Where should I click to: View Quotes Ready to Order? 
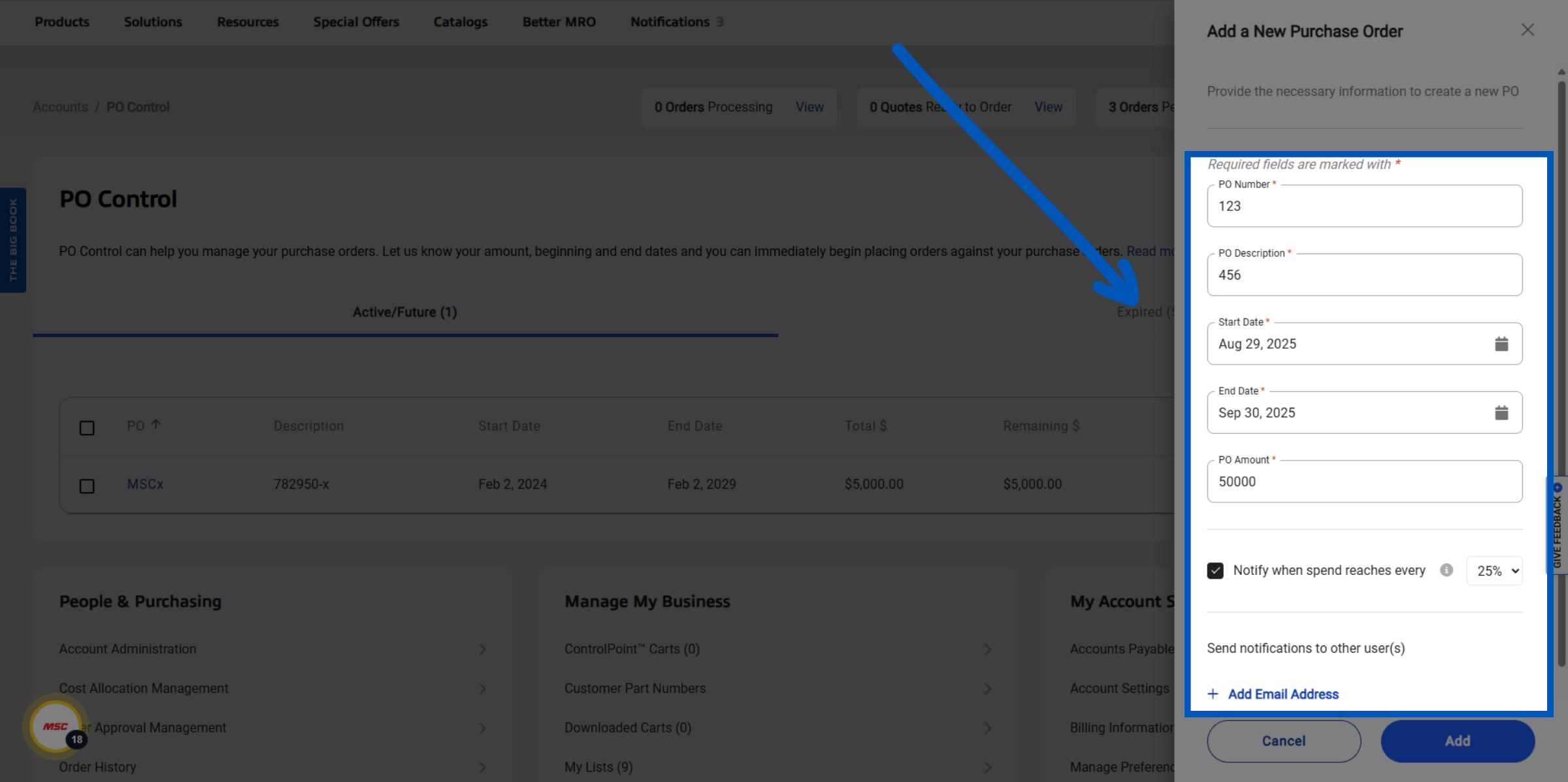[1049, 107]
